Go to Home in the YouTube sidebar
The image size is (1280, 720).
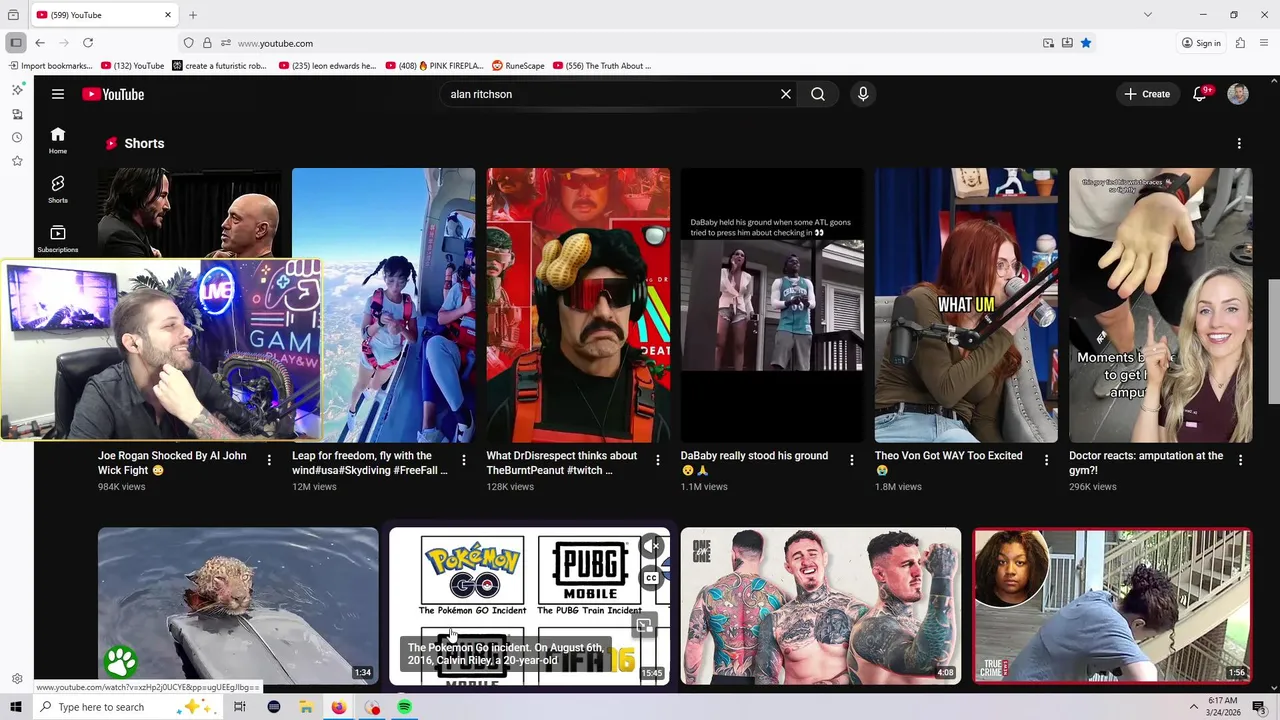58,140
